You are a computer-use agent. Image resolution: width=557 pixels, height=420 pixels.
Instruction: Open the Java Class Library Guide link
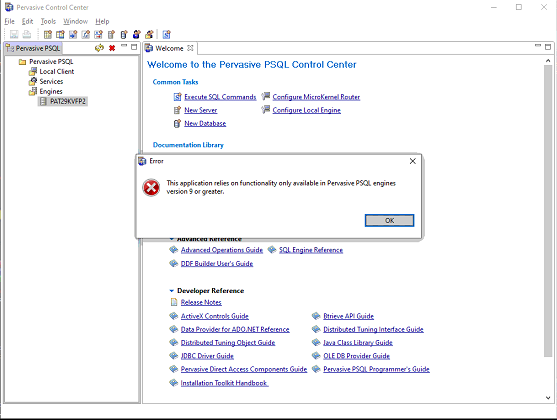pyautogui.click(x=358, y=343)
